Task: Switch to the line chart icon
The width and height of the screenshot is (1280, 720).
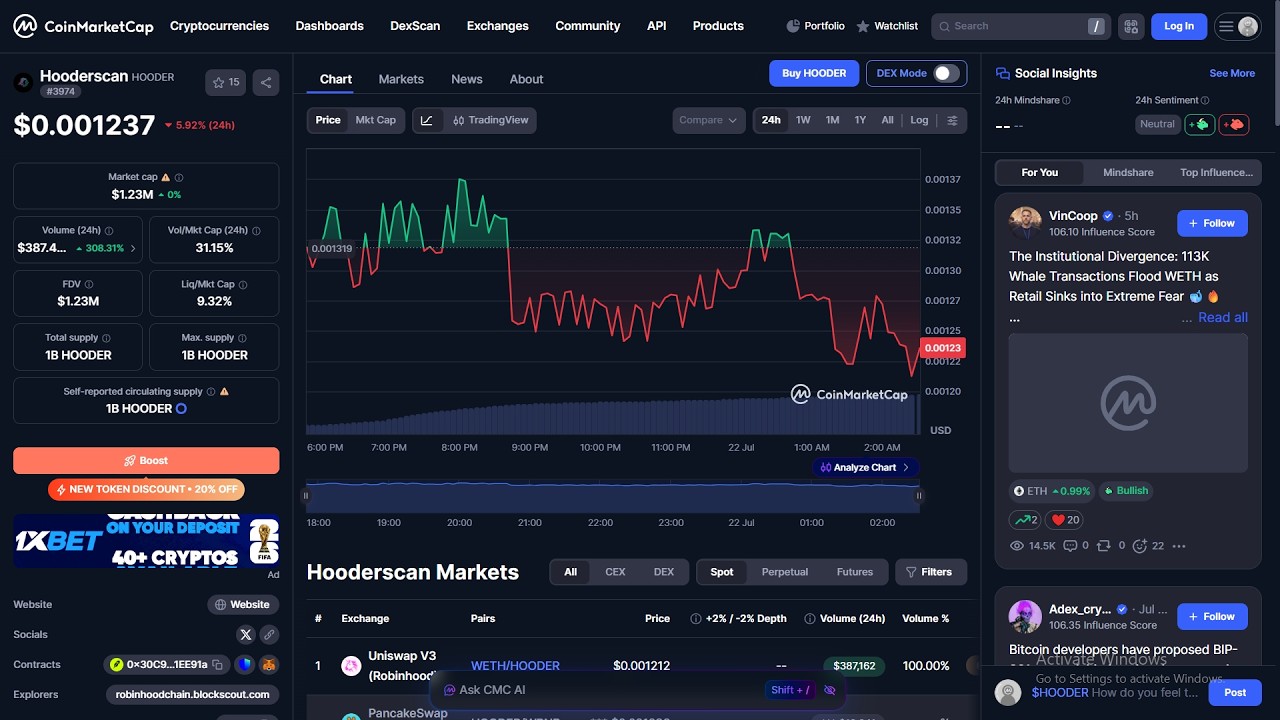Action: click(x=427, y=120)
